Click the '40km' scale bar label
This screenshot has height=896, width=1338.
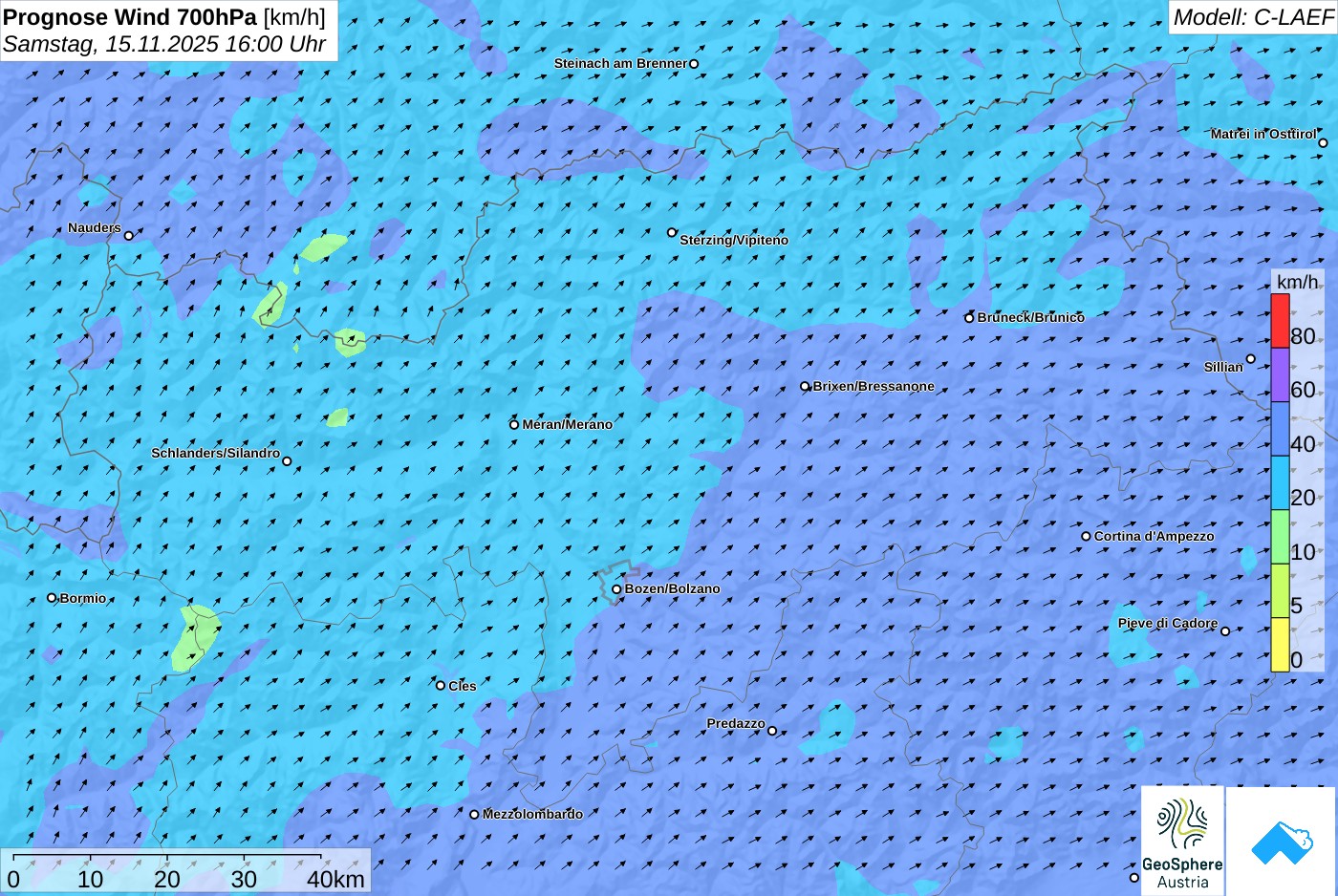click(335, 880)
